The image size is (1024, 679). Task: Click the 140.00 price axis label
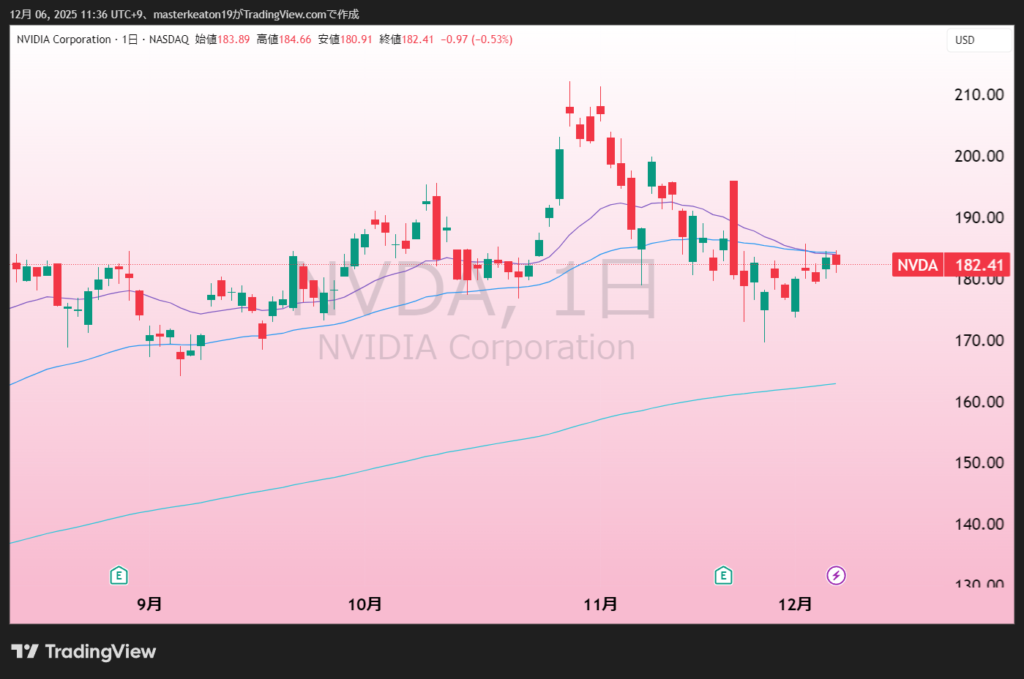coord(979,524)
